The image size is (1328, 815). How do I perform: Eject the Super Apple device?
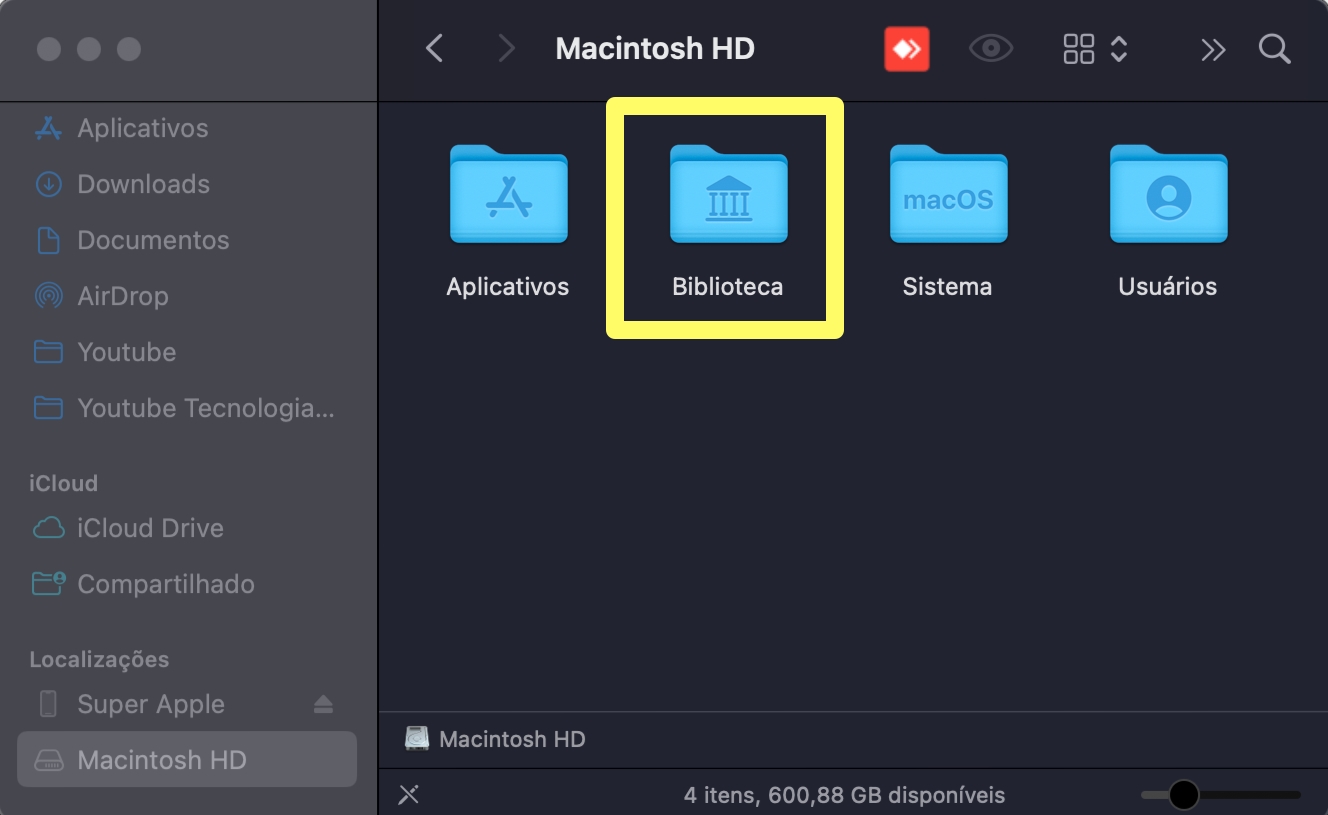point(323,704)
